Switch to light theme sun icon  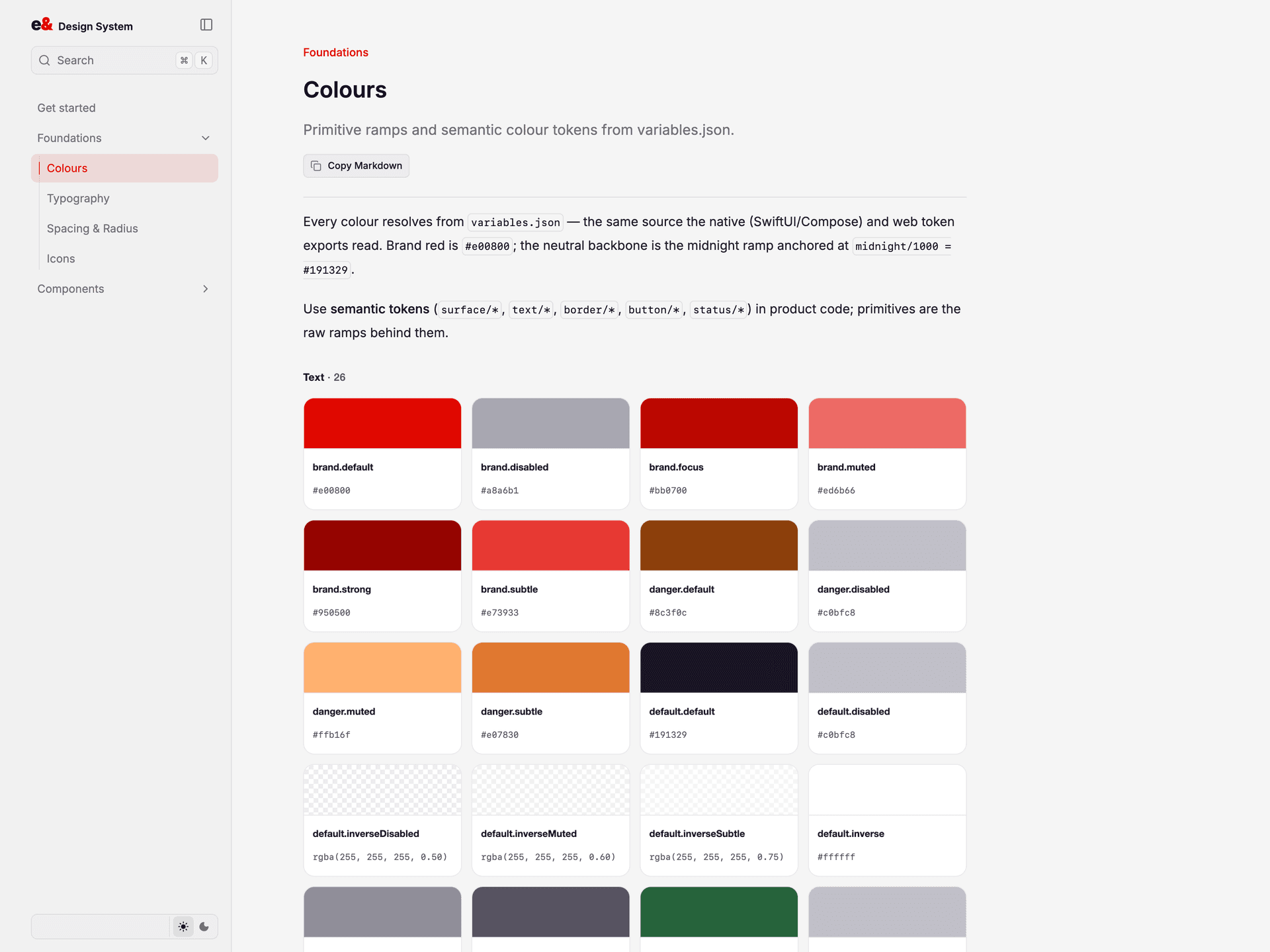[x=183, y=927]
